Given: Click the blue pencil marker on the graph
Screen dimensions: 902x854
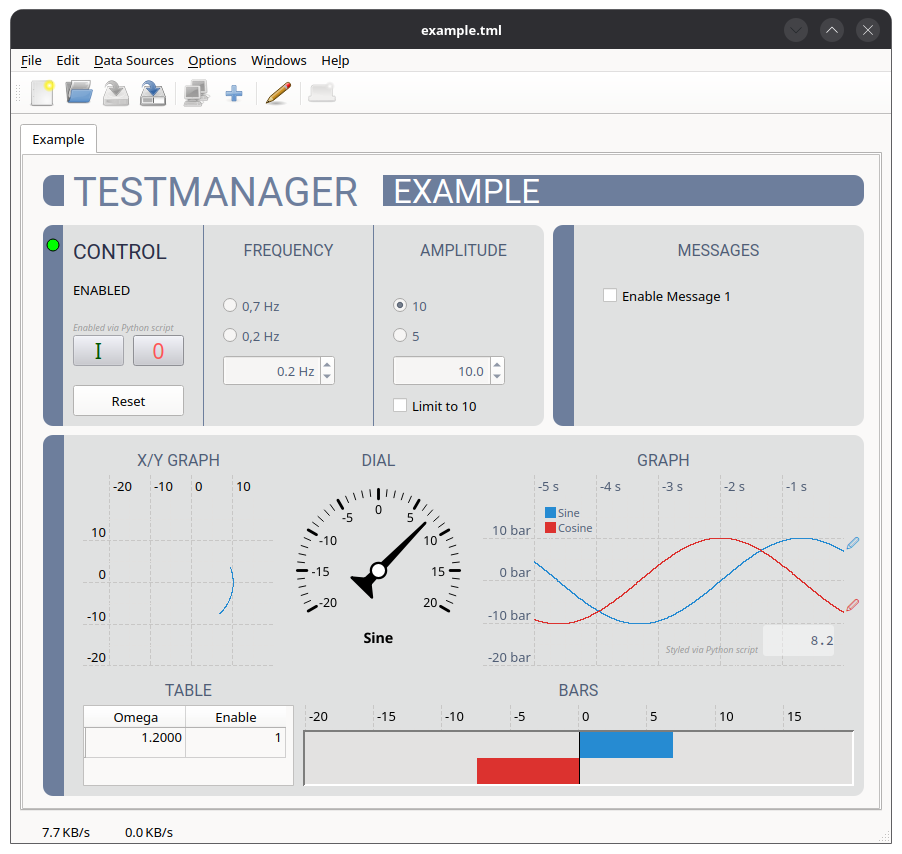Looking at the screenshot, I should click(x=853, y=542).
